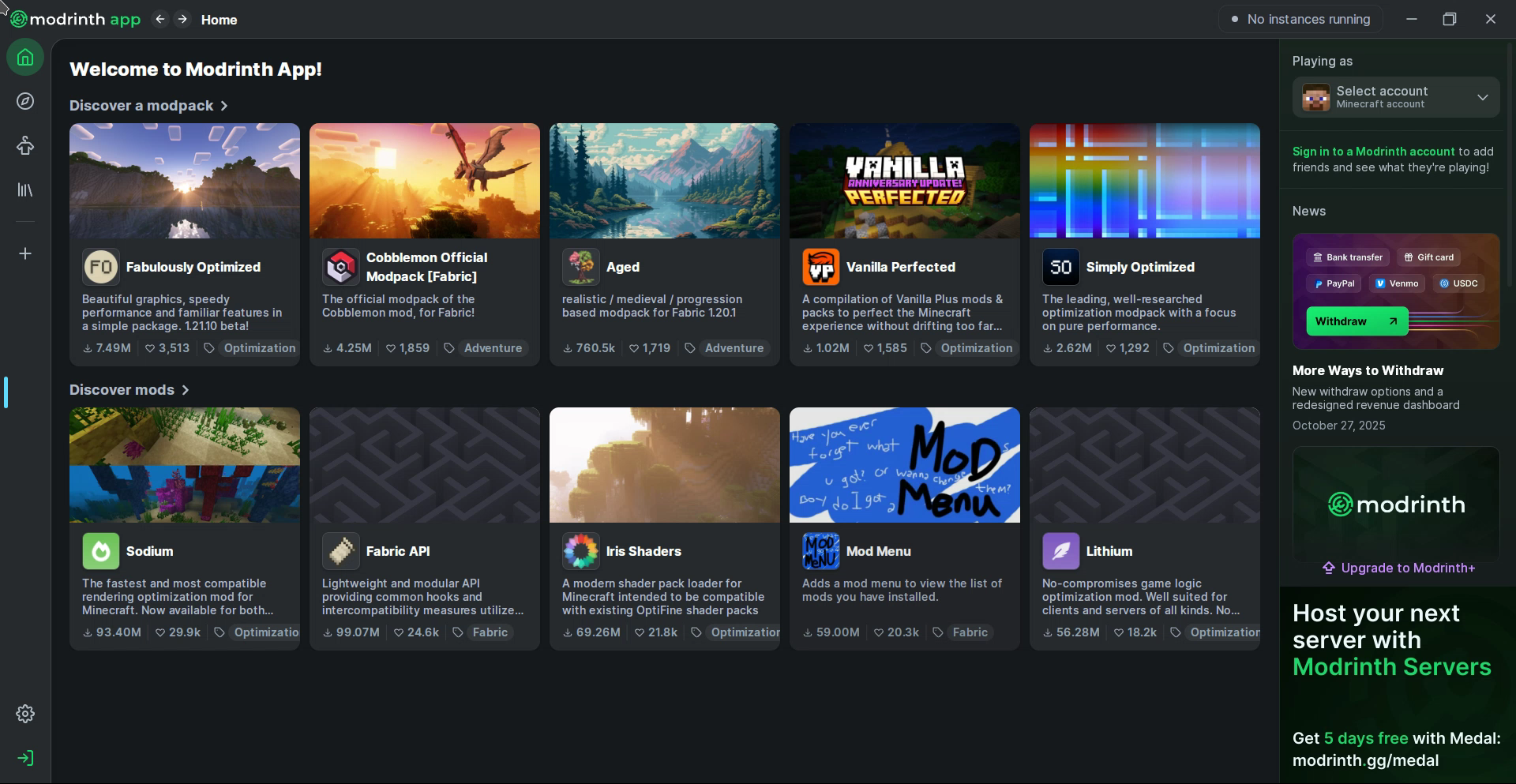Open the No instances running status
Screen dimensions: 1516x784
pos(1300,19)
